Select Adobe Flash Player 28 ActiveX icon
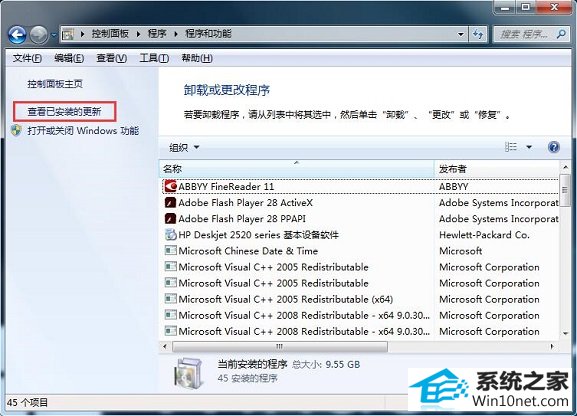Image resolution: width=577 pixels, height=416 pixels. (x=170, y=202)
